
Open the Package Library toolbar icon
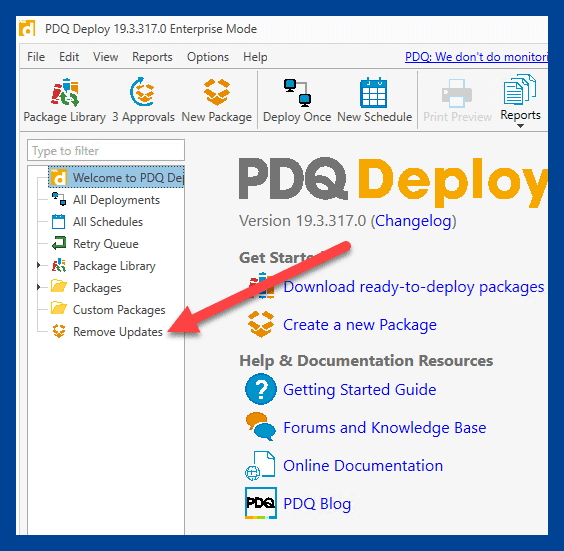tap(65, 93)
